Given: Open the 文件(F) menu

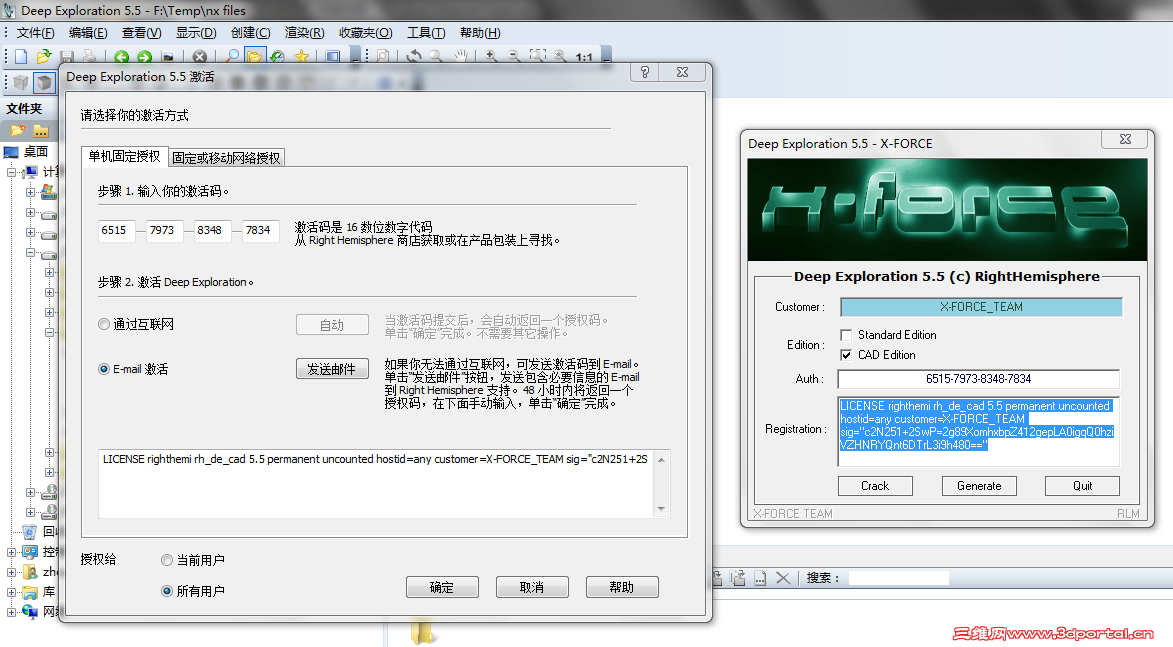Looking at the screenshot, I should click(x=35, y=33).
